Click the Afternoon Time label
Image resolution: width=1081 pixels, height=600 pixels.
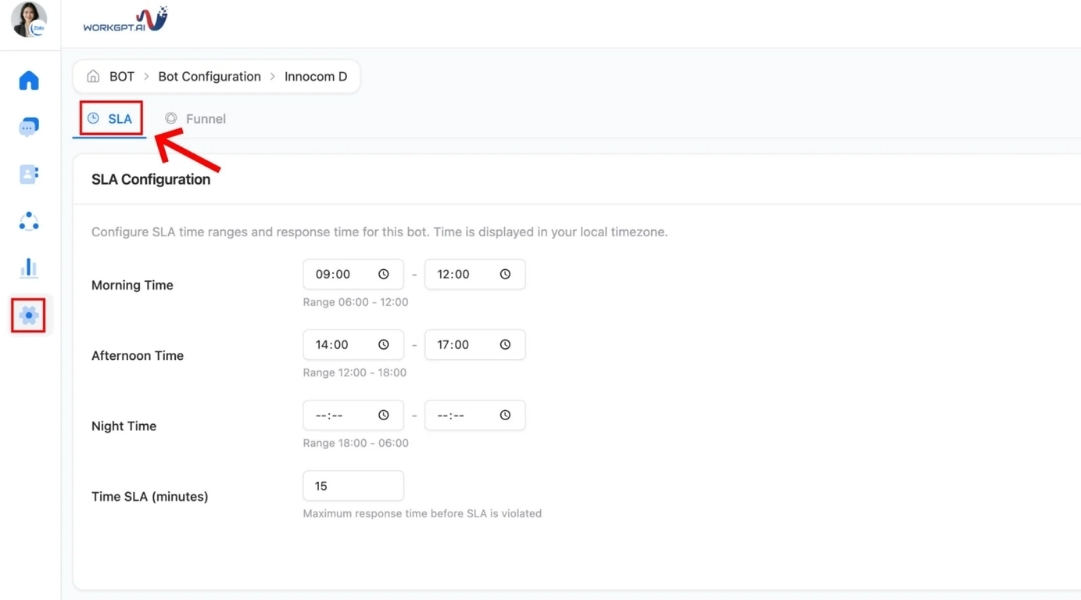coord(138,356)
